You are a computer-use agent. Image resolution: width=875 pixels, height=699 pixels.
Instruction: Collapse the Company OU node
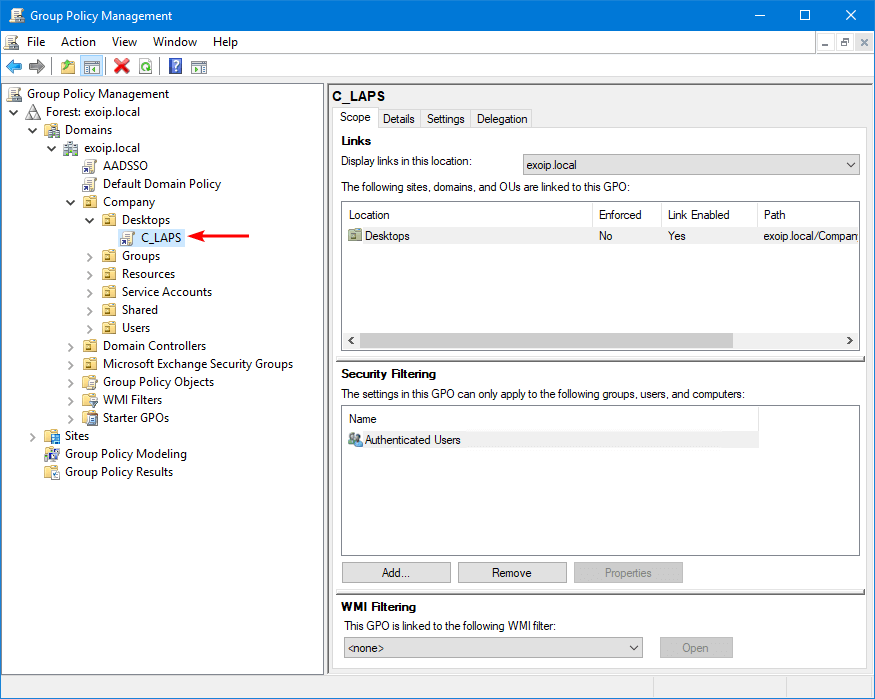click(70, 203)
